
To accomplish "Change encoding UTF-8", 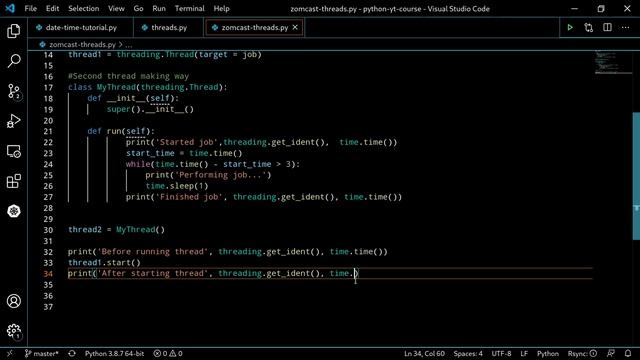I will 501,353.
